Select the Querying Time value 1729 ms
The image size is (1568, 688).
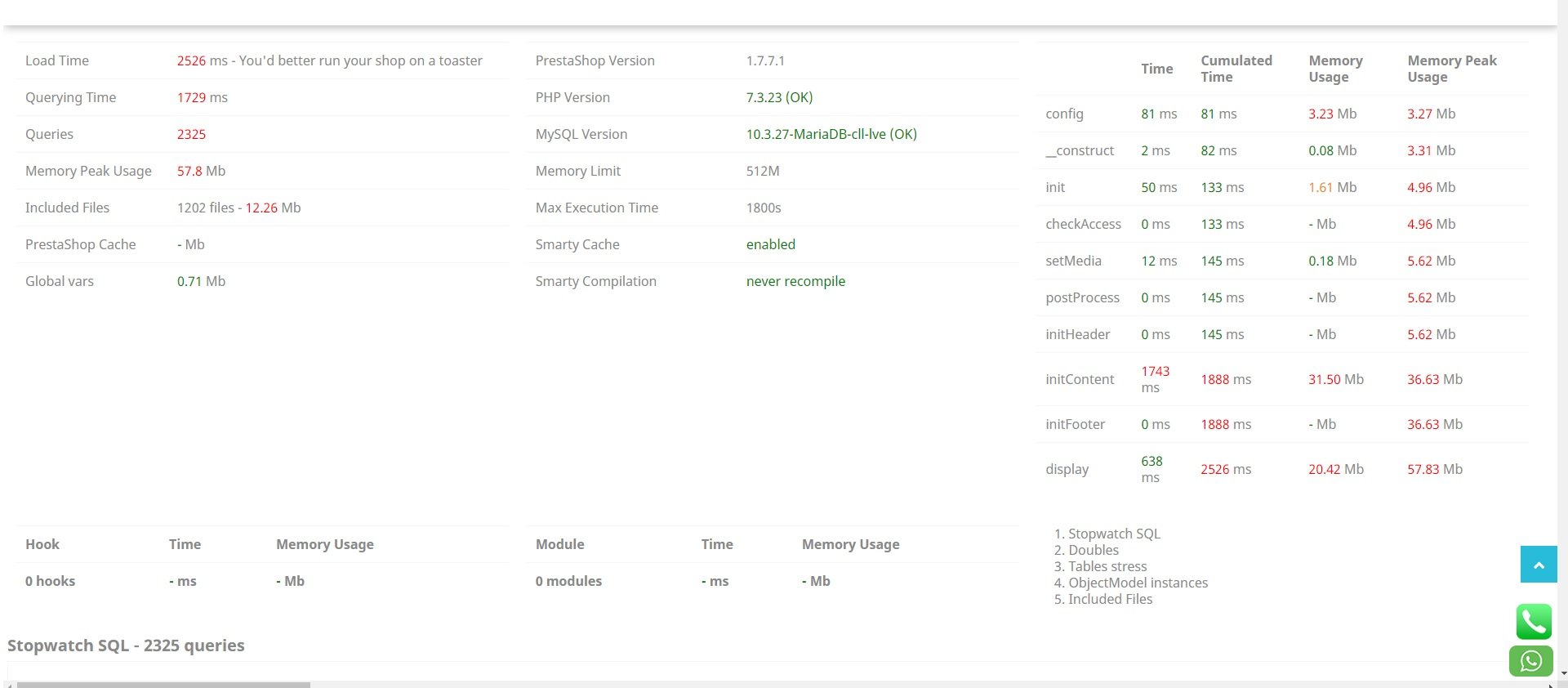pyautogui.click(x=203, y=97)
